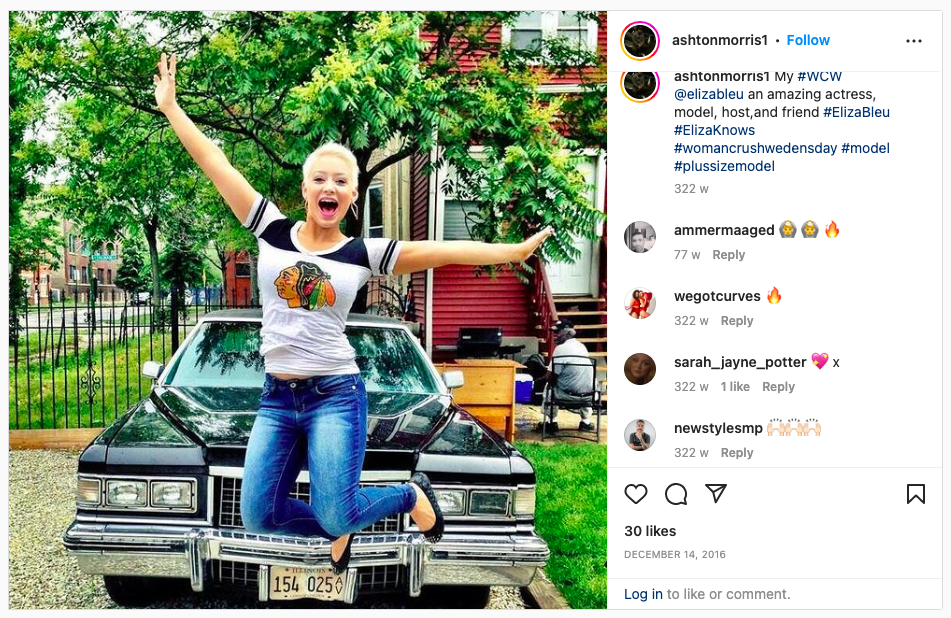Click Log in to comment

[643, 594]
